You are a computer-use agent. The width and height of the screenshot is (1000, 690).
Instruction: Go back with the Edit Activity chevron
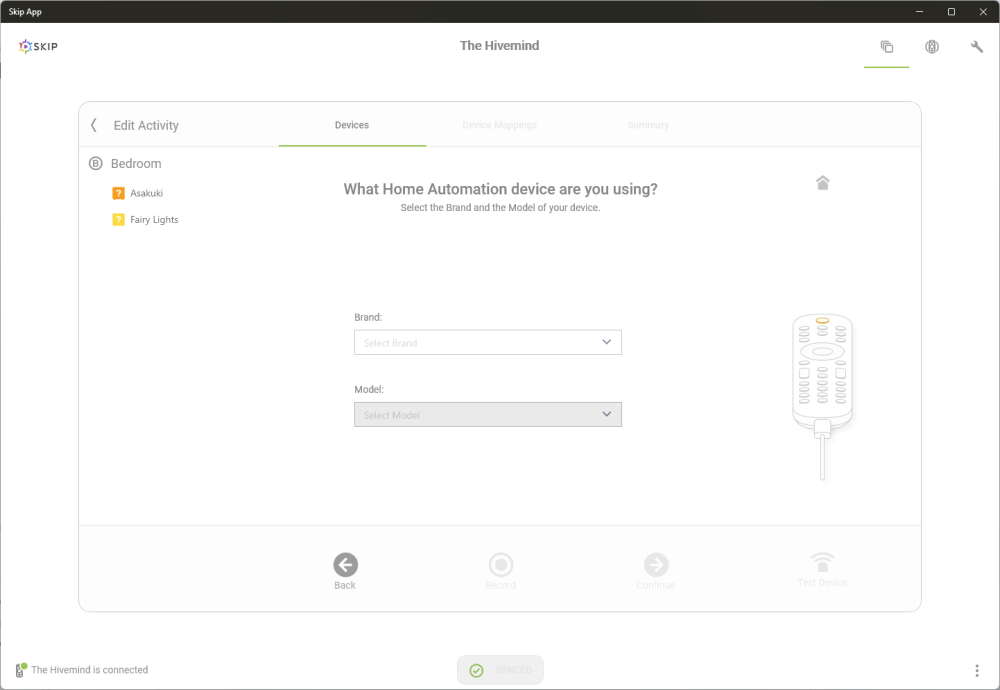[94, 125]
